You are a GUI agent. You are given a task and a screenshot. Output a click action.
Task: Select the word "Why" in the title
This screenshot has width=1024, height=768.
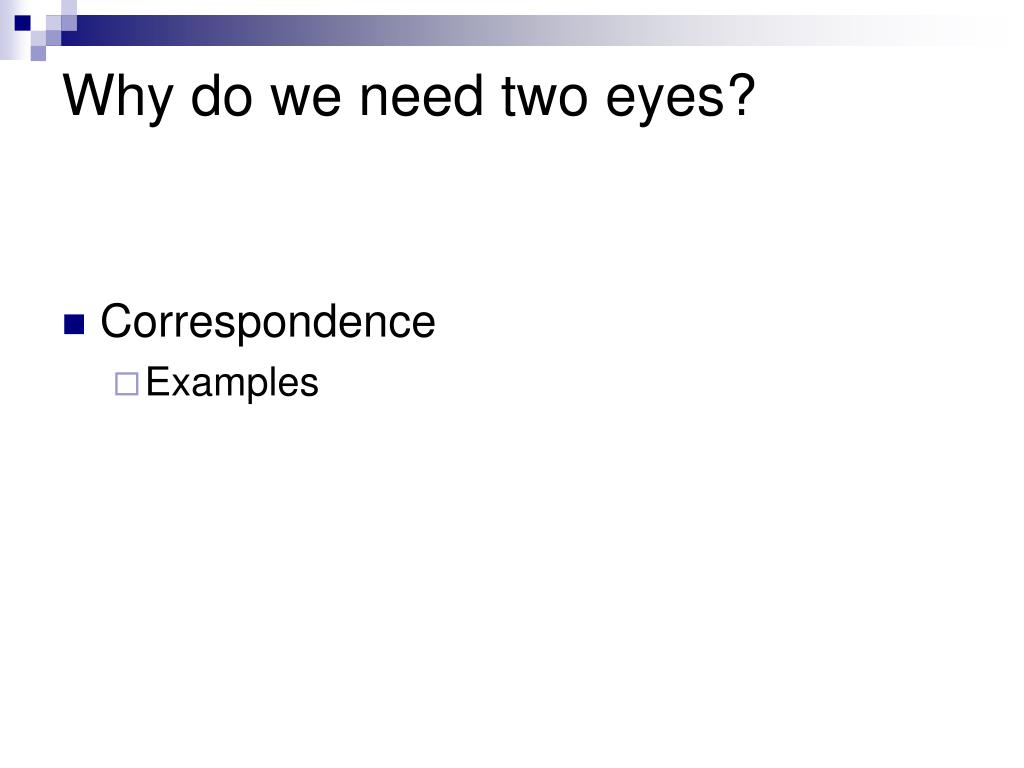point(118,97)
